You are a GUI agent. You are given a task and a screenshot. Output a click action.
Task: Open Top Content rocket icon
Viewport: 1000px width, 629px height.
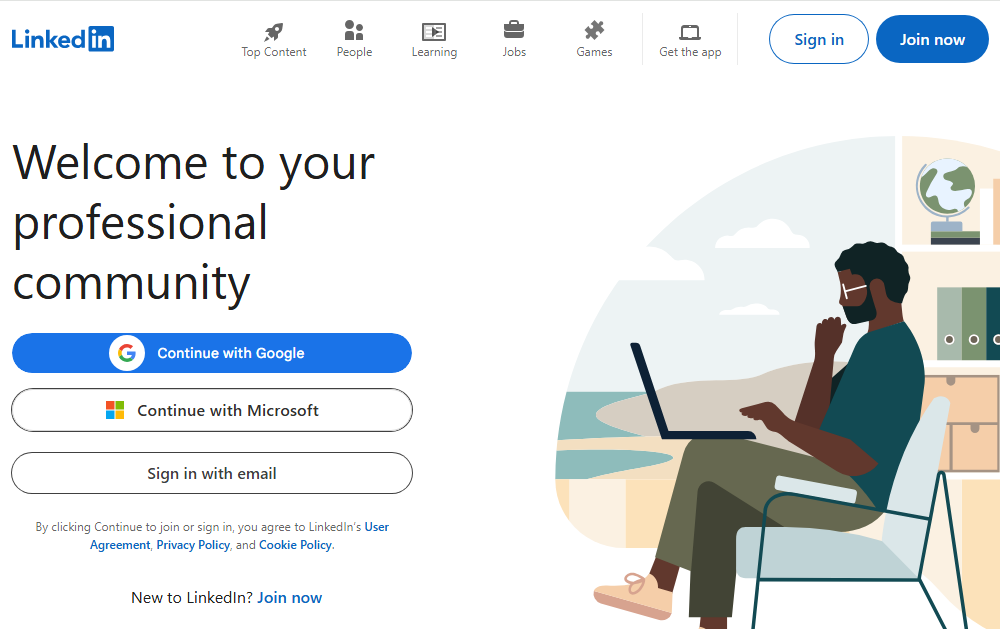[x=274, y=31]
